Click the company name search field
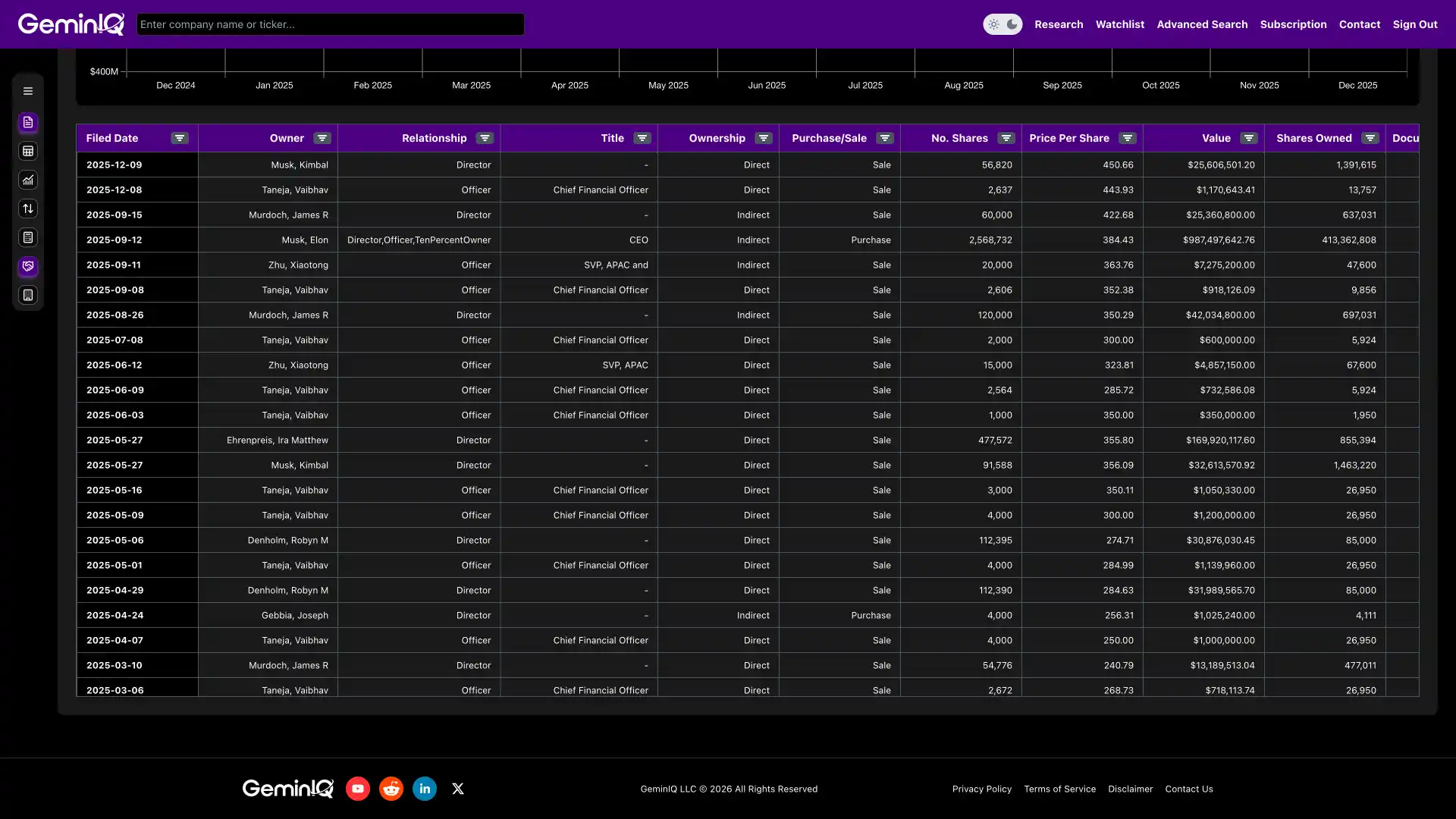This screenshot has width=1456, height=819. (330, 24)
